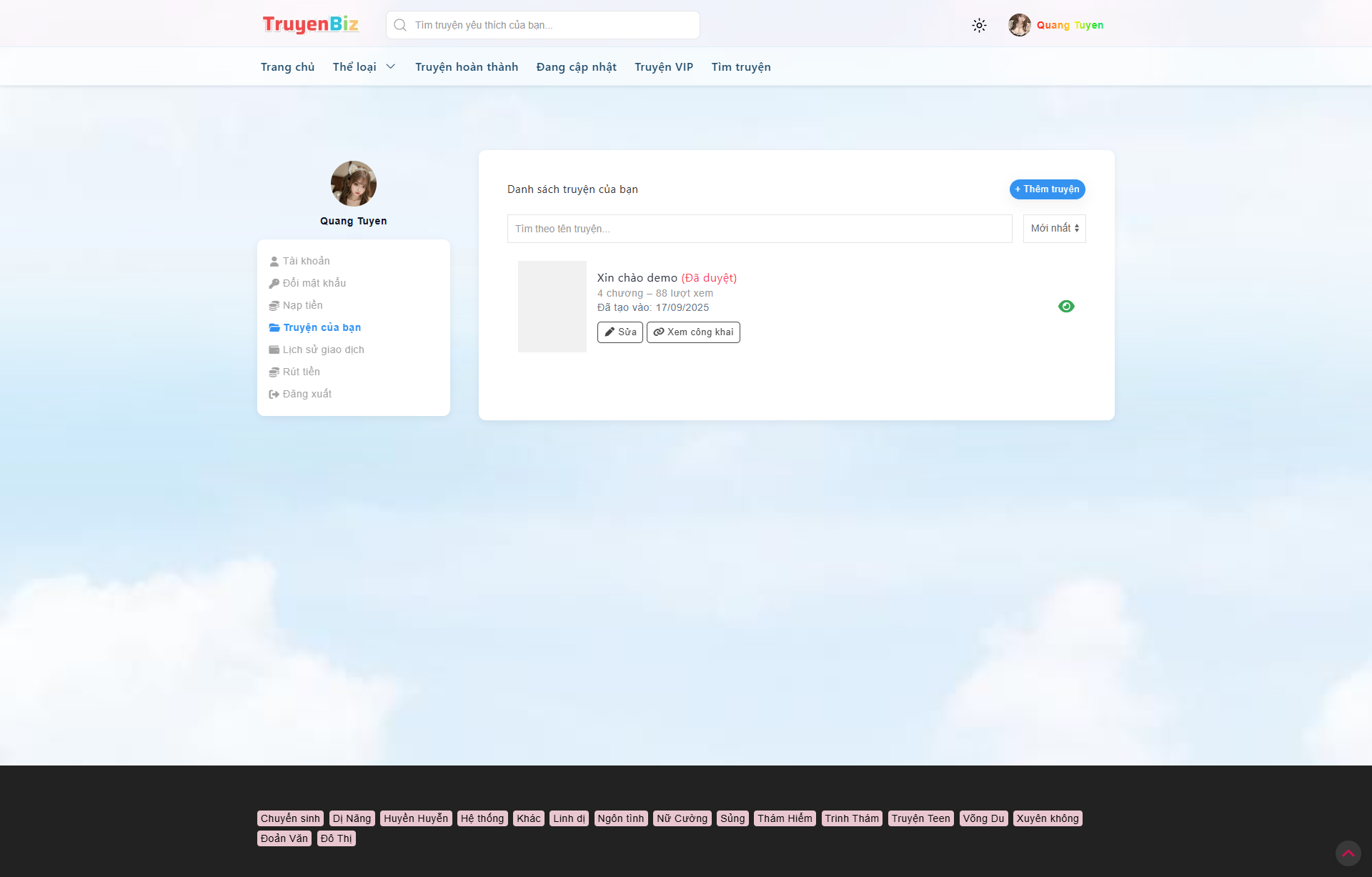Open Đổi mật khẩu key item
The image size is (1372, 877).
[x=314, y=283]
